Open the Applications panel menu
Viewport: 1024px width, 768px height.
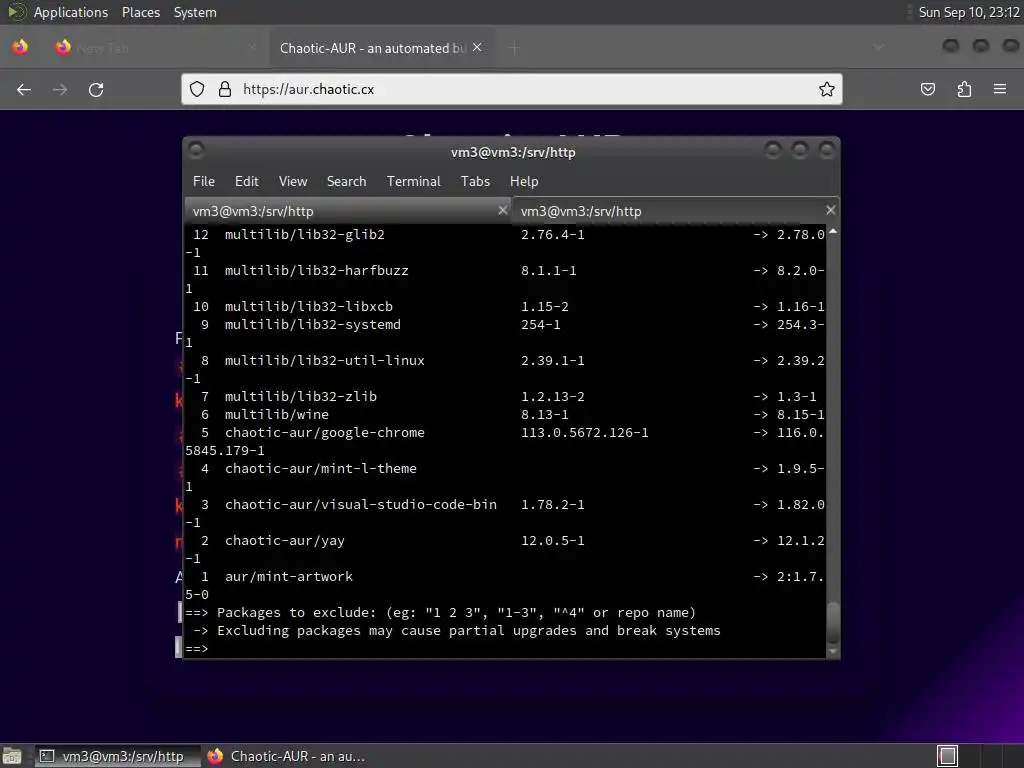click(71, 12)
